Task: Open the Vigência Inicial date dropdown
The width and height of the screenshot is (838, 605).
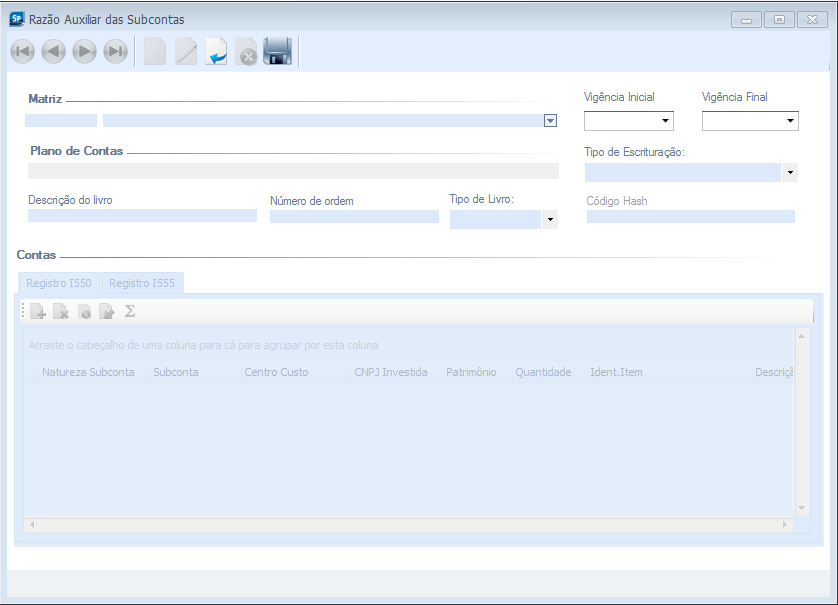Action: (665, 122)
